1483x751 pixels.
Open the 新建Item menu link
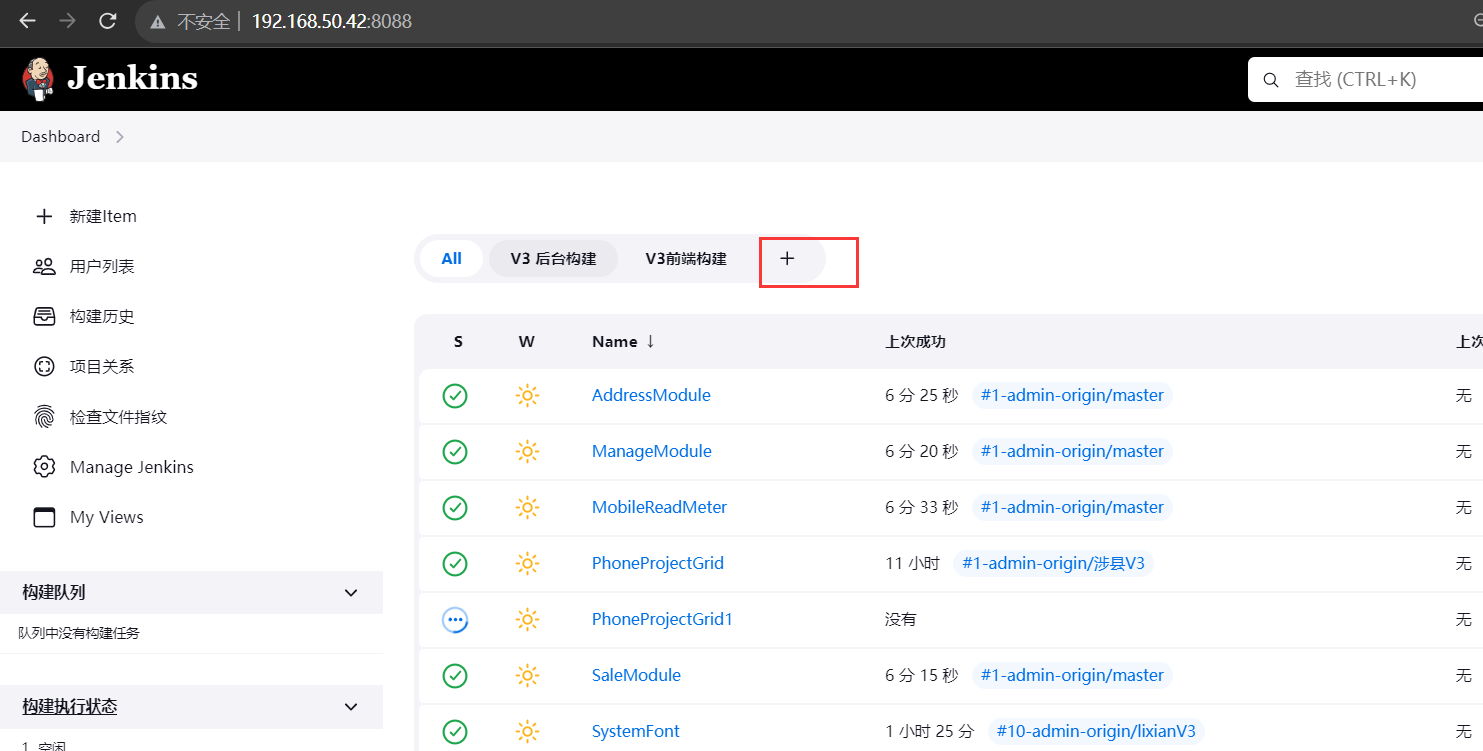(x=103, y=216)
